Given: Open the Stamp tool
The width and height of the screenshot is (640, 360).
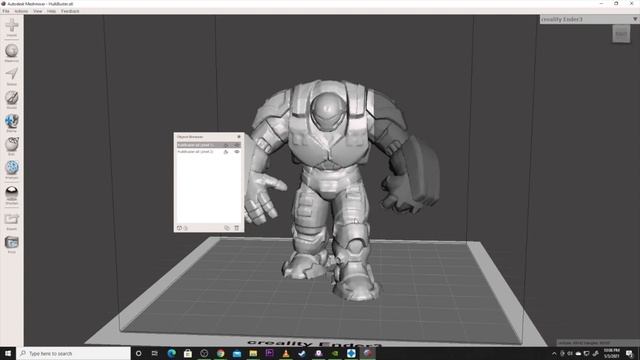Looking at the screenshot, I should [x=11, y=123].
